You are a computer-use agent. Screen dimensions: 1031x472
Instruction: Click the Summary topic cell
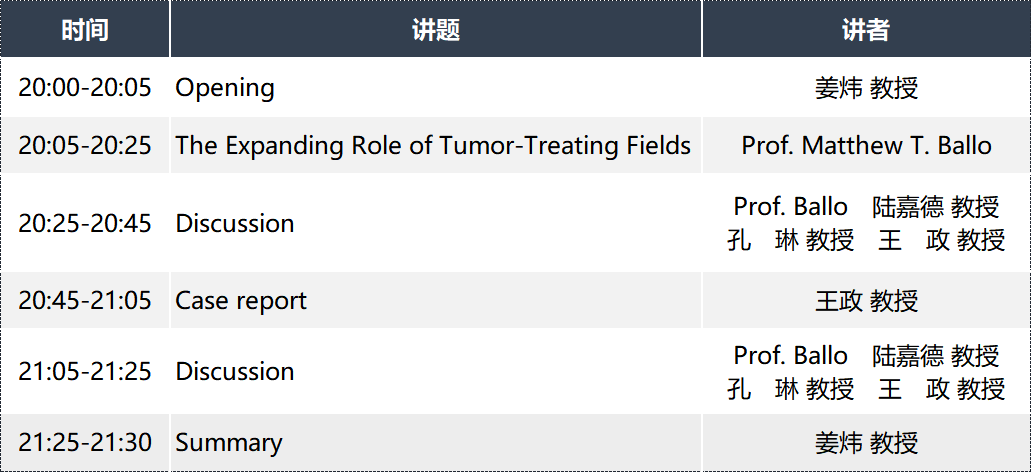pos(436,442)
